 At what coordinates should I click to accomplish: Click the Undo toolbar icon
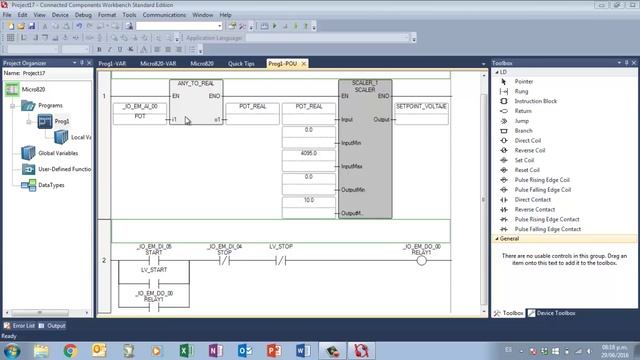coord(79,26)
